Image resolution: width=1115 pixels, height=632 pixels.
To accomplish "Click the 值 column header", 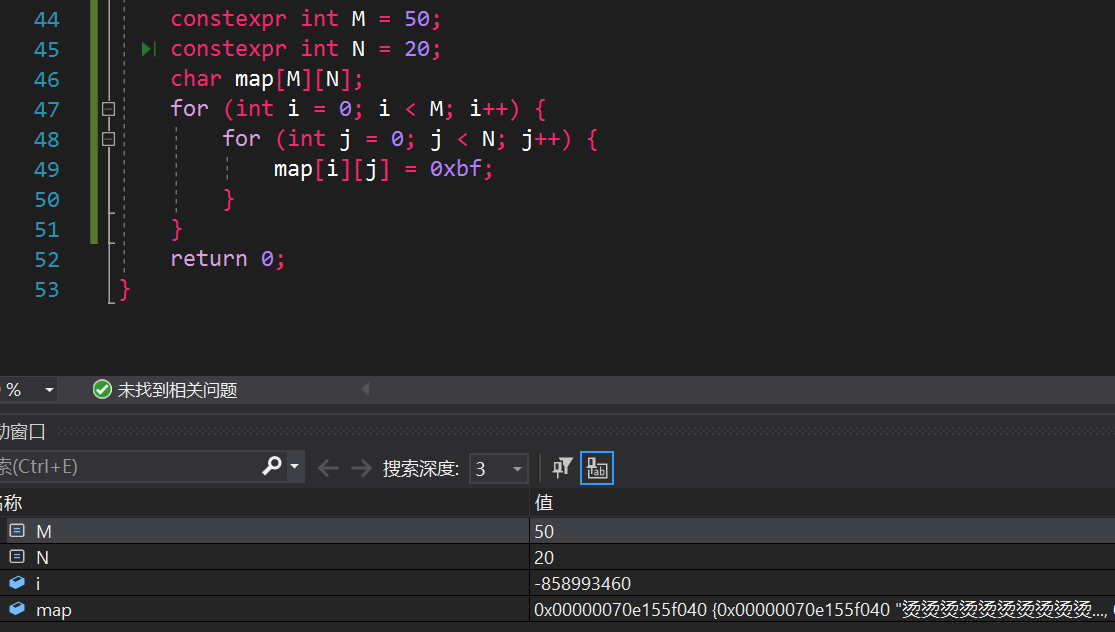I will 545,502.
